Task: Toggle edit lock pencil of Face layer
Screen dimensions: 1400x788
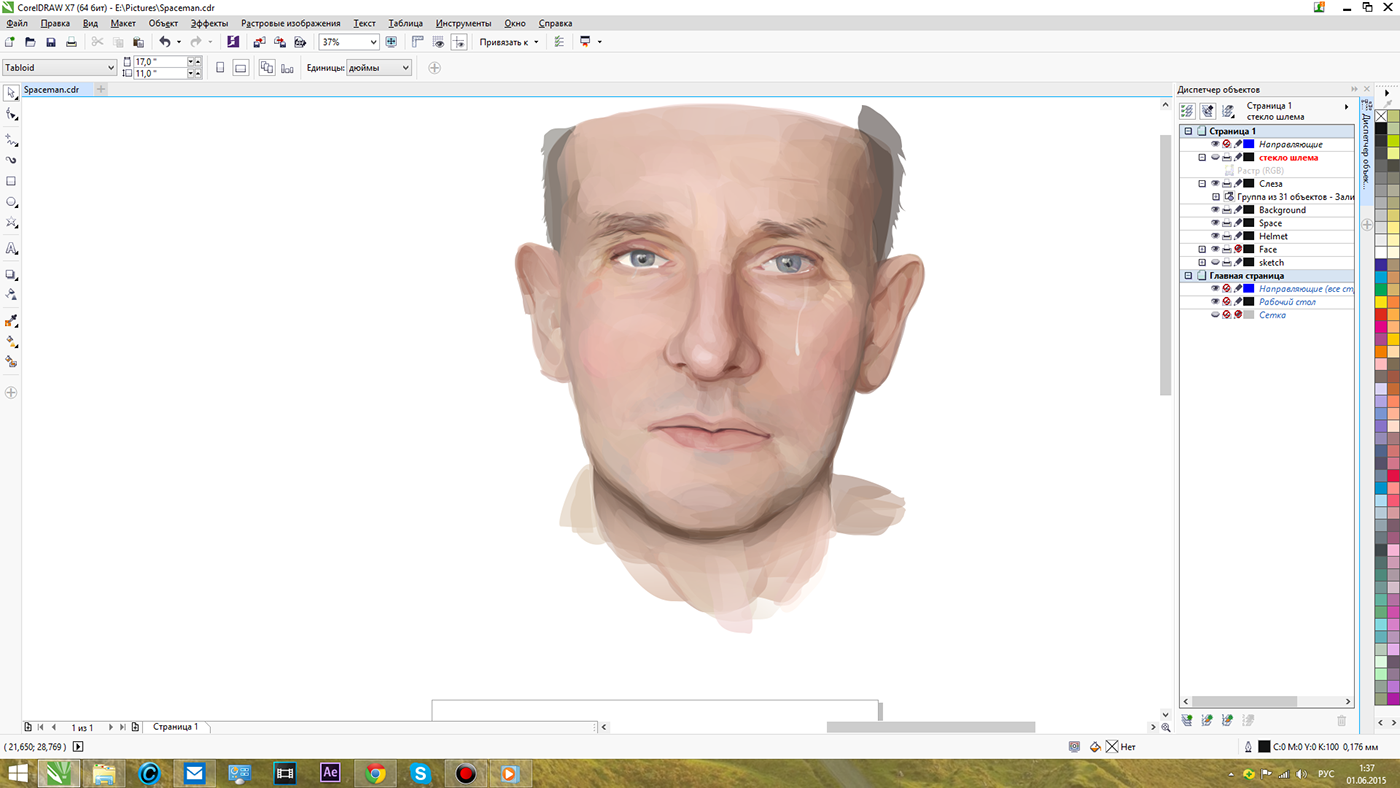Action: [x=1237, y=249]
